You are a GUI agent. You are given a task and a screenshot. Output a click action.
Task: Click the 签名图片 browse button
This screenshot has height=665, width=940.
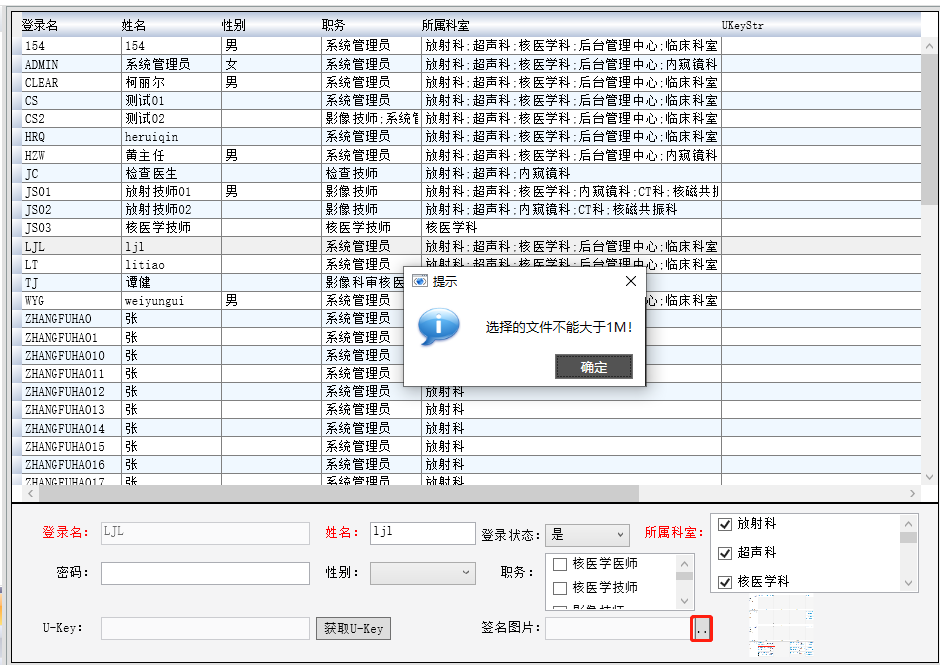point(701,628)
